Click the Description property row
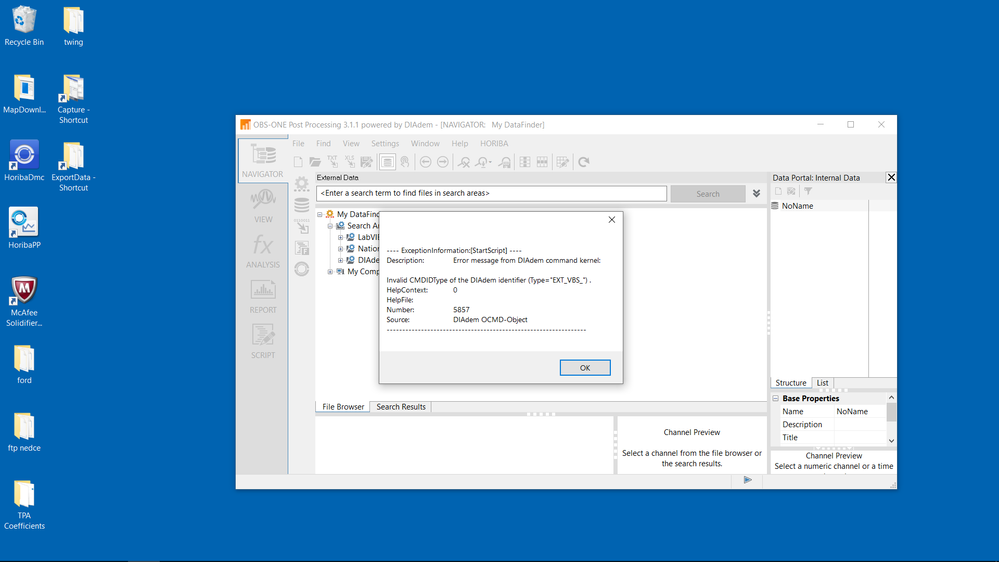The image size is (999, 562). click(833, 424)
